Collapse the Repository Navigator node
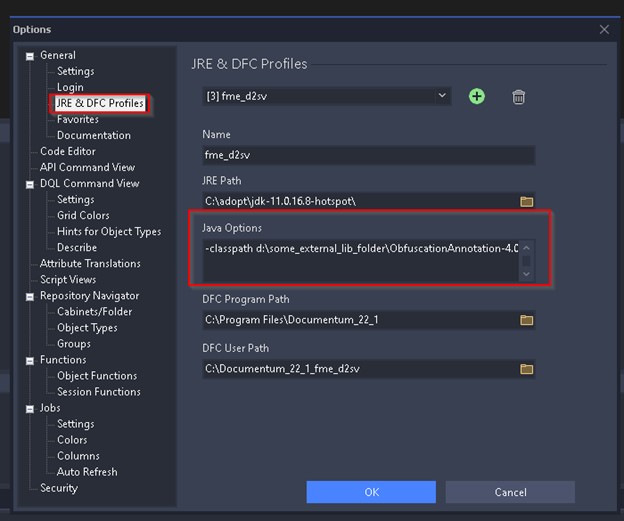The width and height of the screenshot is (624, 521). tap(30, 296)
